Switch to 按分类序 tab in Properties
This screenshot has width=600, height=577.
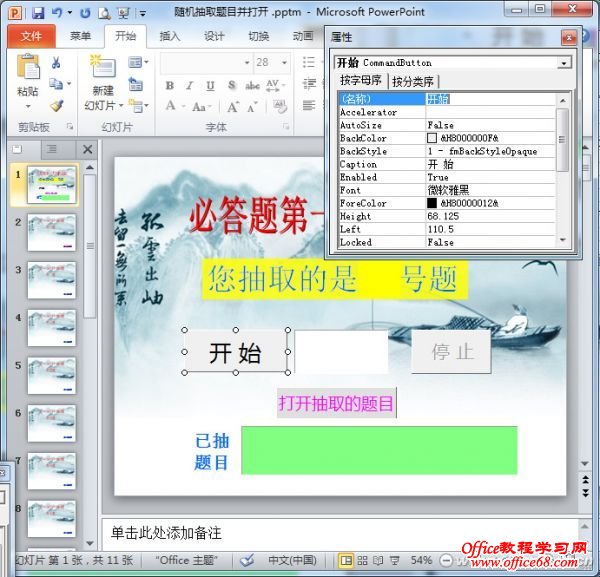[413, 82]
